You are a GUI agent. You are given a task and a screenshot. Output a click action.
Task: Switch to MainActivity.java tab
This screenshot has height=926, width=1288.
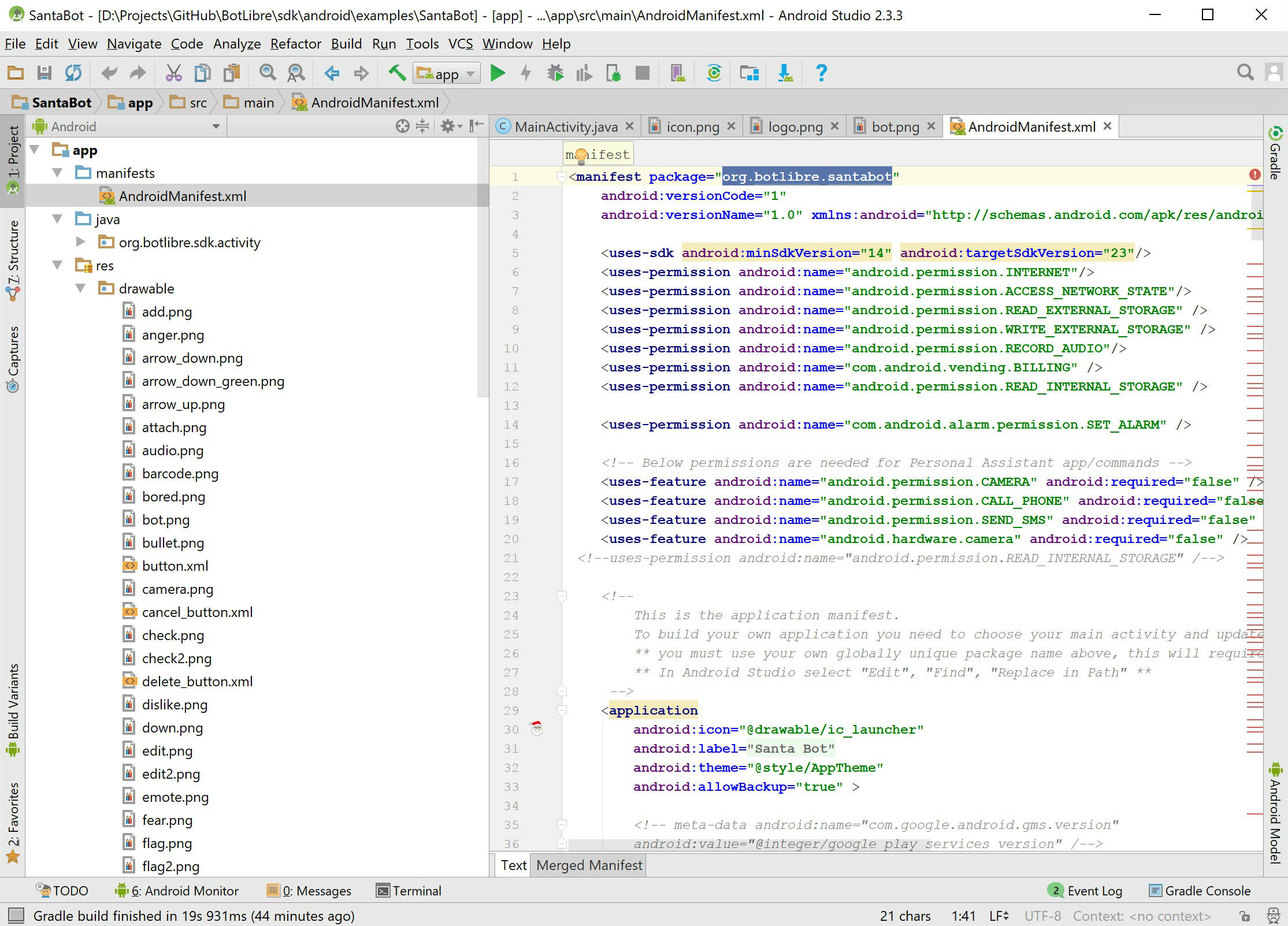coord(566,127)
